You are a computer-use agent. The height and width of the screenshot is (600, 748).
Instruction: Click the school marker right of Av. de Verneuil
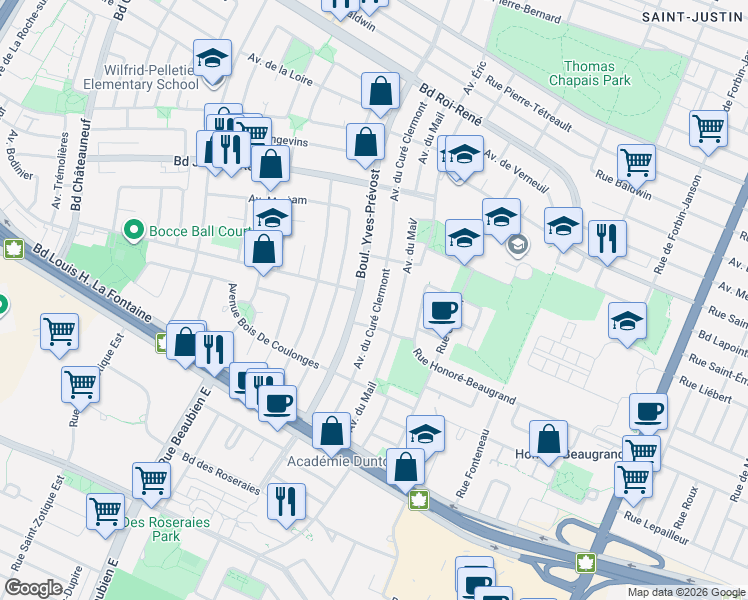coord(563,228)
